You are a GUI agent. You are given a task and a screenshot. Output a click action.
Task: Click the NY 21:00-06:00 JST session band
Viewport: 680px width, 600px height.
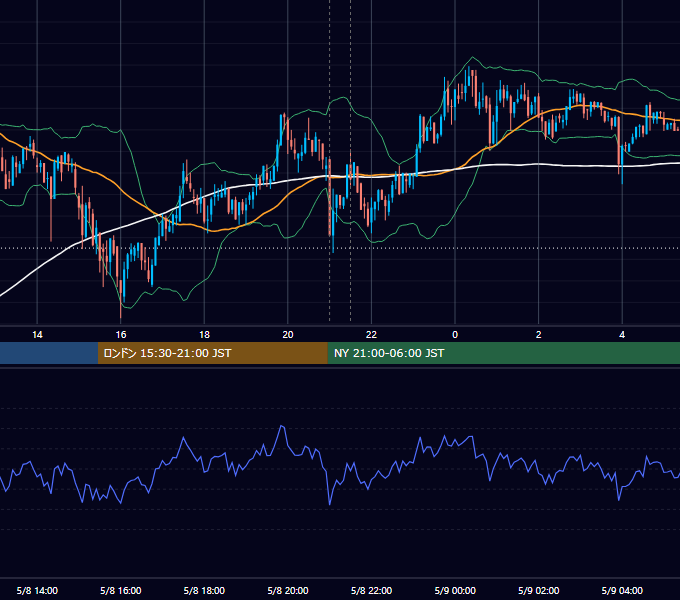tap(503, 353)
